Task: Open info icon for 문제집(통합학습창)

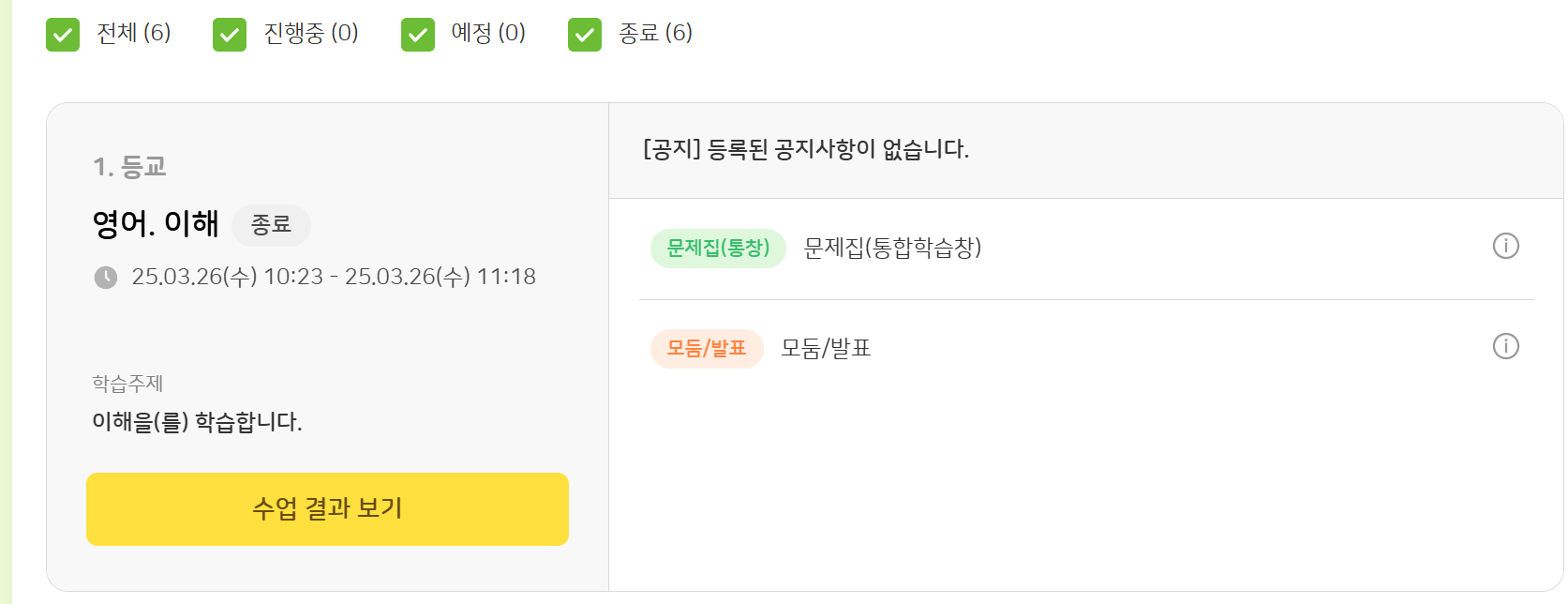Action: [x=1505, y=247]
